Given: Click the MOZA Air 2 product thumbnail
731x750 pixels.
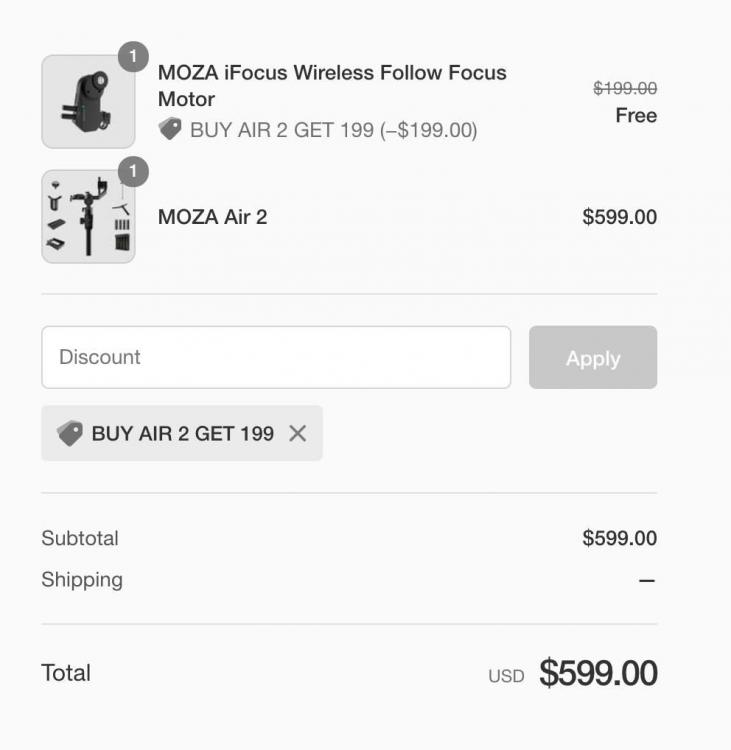Looking at the screenshot, I should coord(88,217).
